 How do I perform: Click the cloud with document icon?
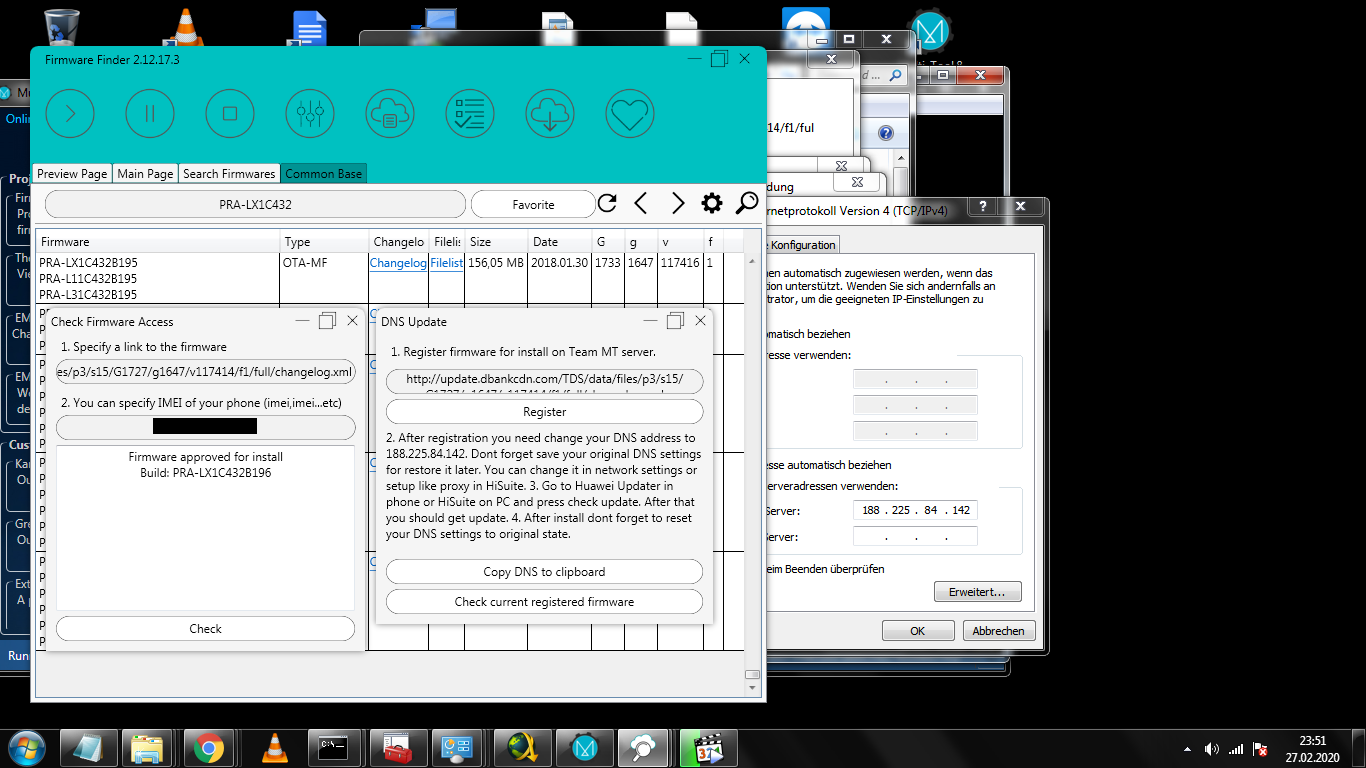click(x=390, y=113)
